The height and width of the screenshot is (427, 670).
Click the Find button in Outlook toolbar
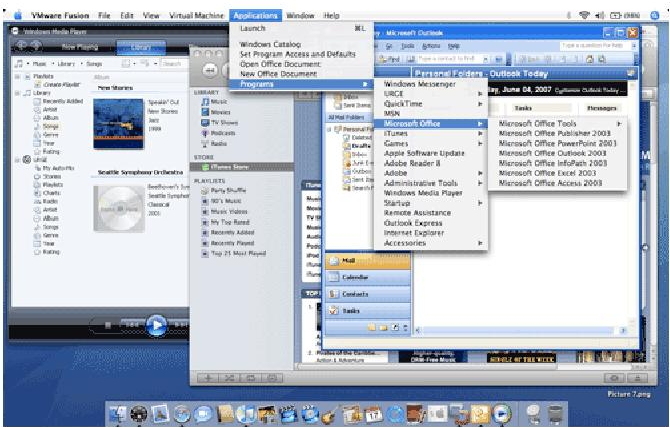click(x=389, y=59)
